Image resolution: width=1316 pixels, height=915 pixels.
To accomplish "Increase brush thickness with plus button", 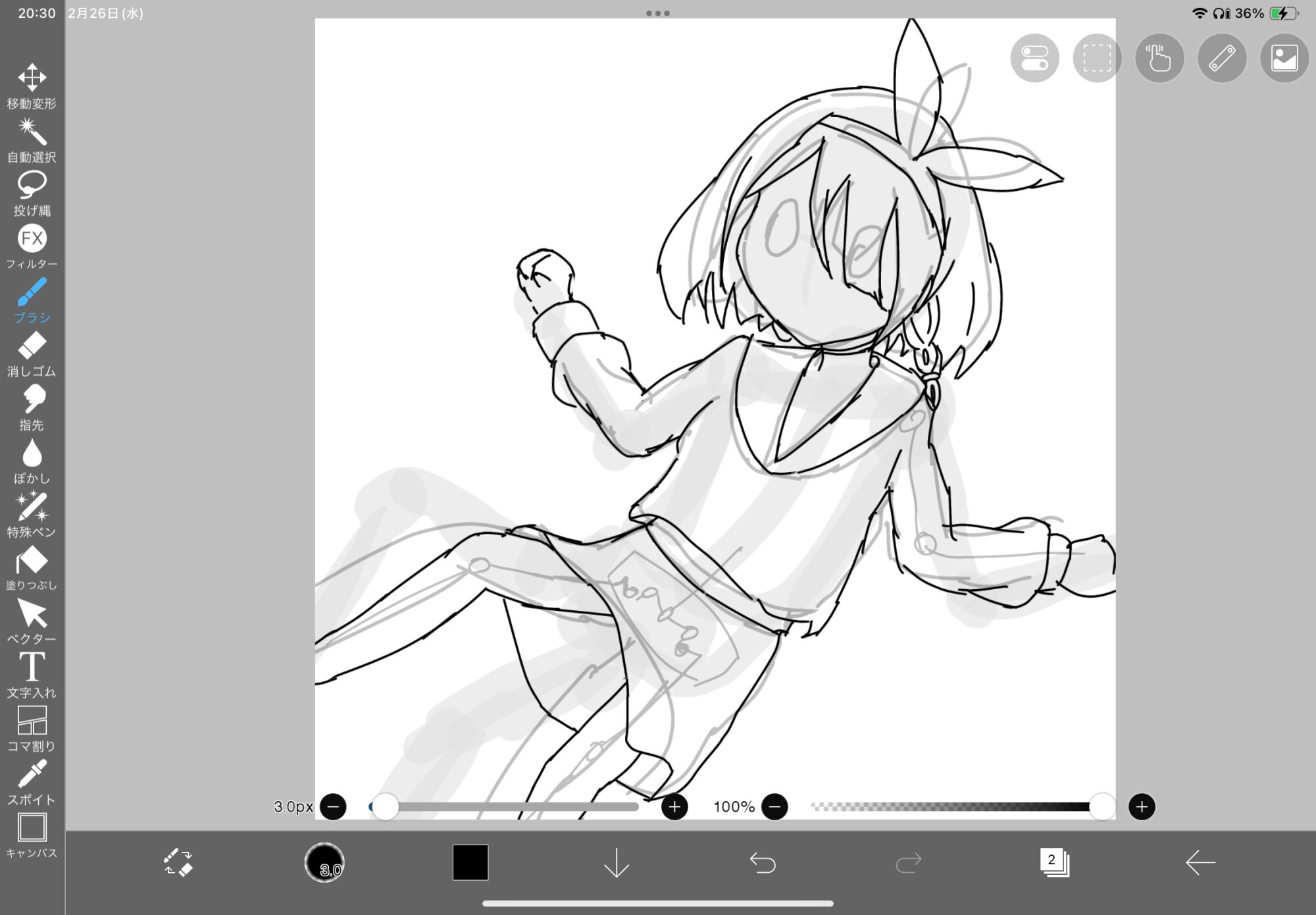I will (x=674, y=806).
